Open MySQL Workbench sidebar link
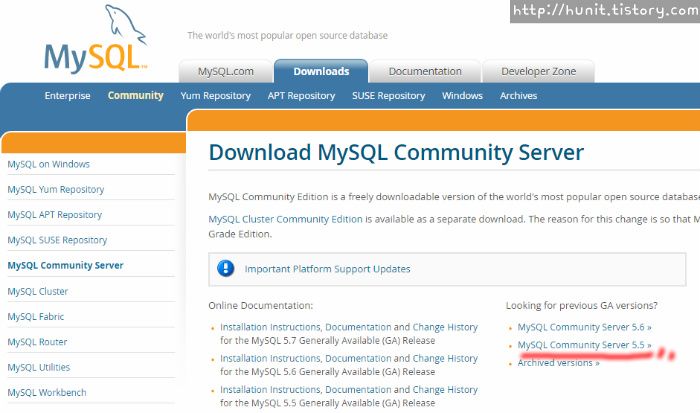This screenshot has height=413, width=700. [x=47, y=392]
